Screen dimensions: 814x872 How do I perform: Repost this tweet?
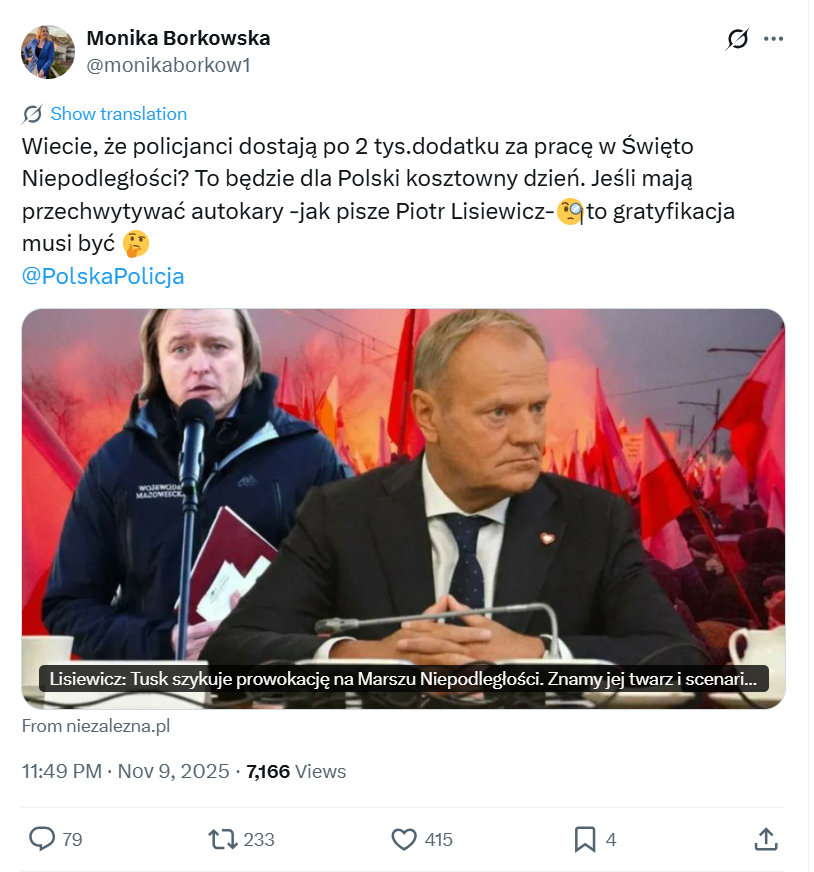(x=222, y=840)
